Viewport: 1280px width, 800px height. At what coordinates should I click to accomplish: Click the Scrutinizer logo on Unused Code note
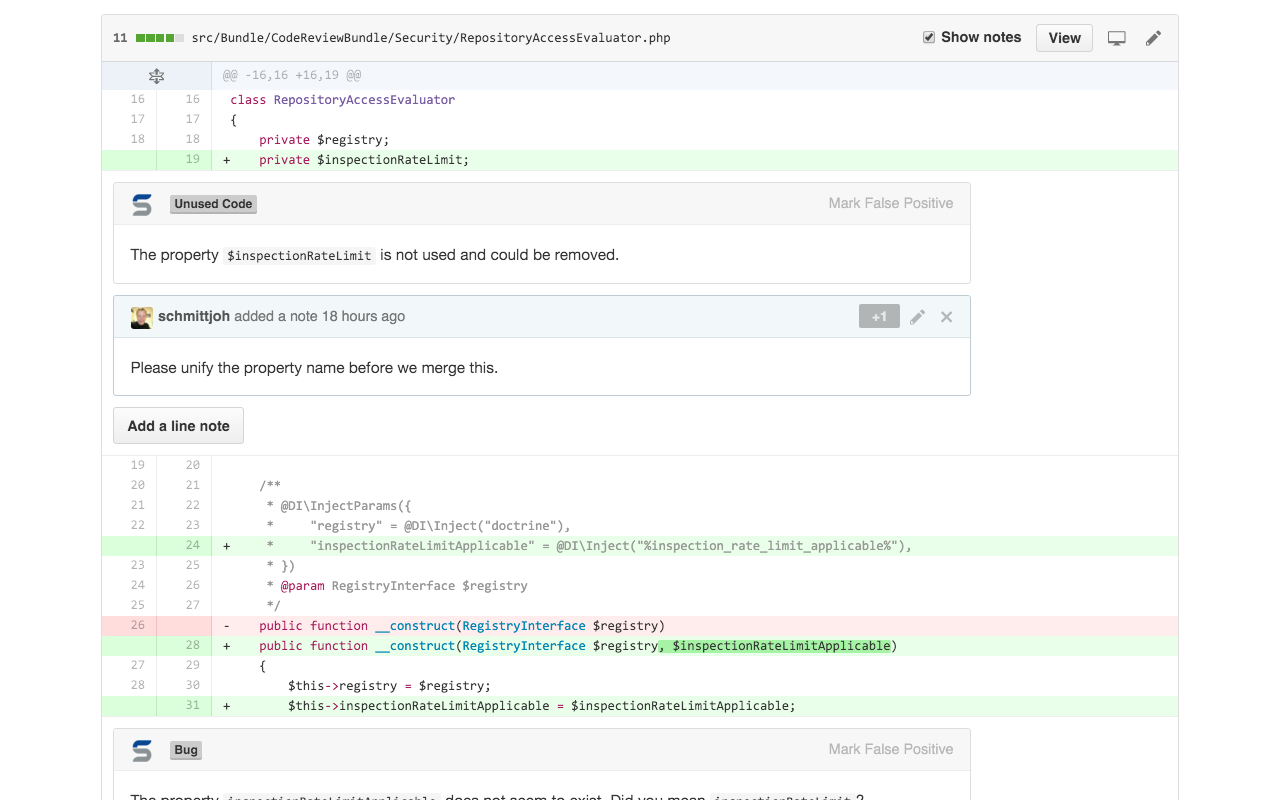(x=142, y=204)
